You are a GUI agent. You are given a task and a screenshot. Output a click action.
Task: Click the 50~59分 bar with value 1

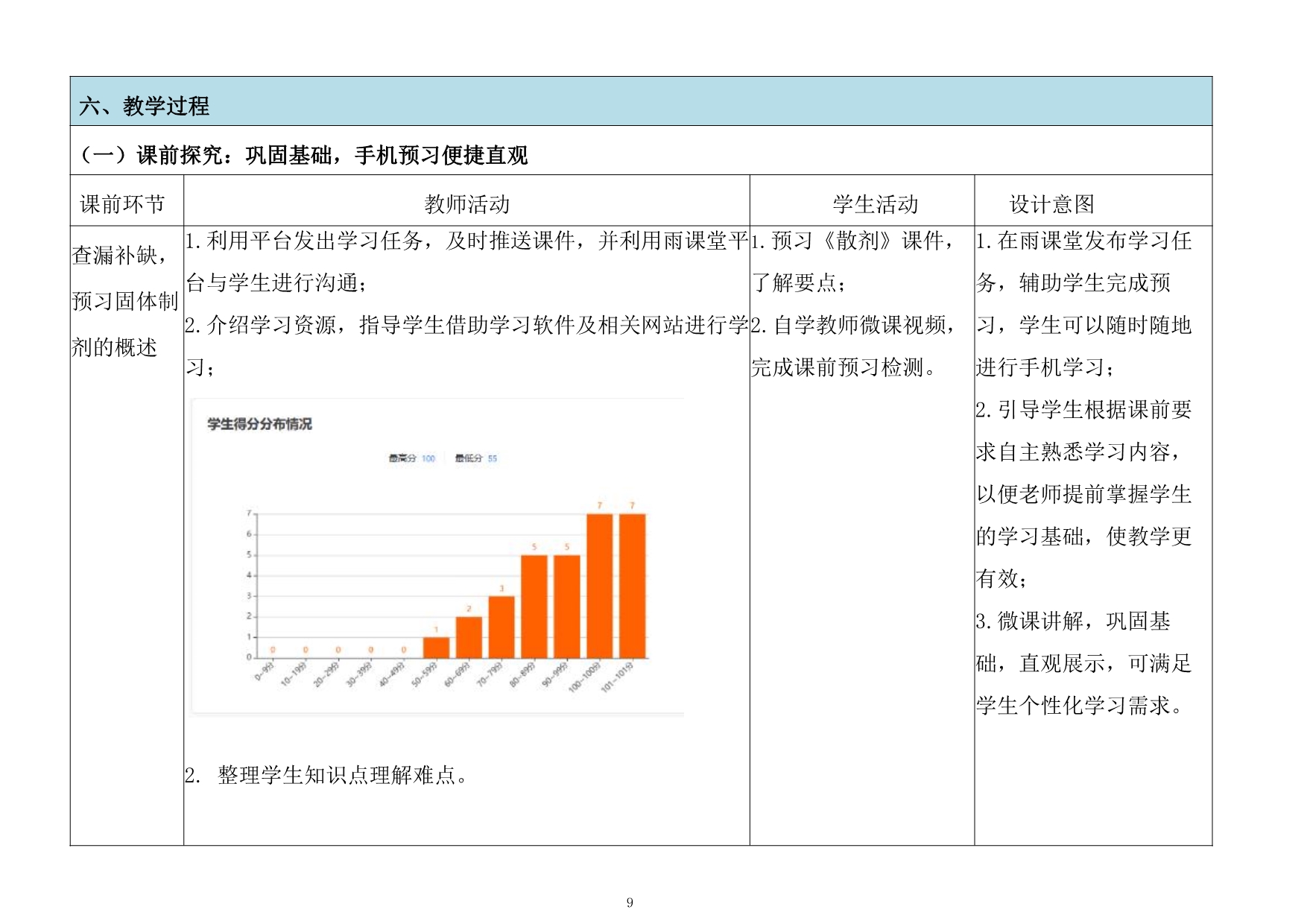point(436,648)
